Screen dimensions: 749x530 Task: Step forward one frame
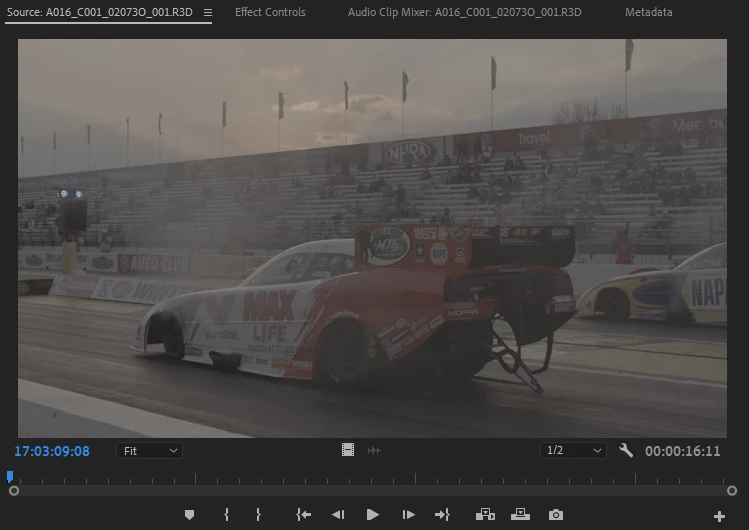pos(408,515)
